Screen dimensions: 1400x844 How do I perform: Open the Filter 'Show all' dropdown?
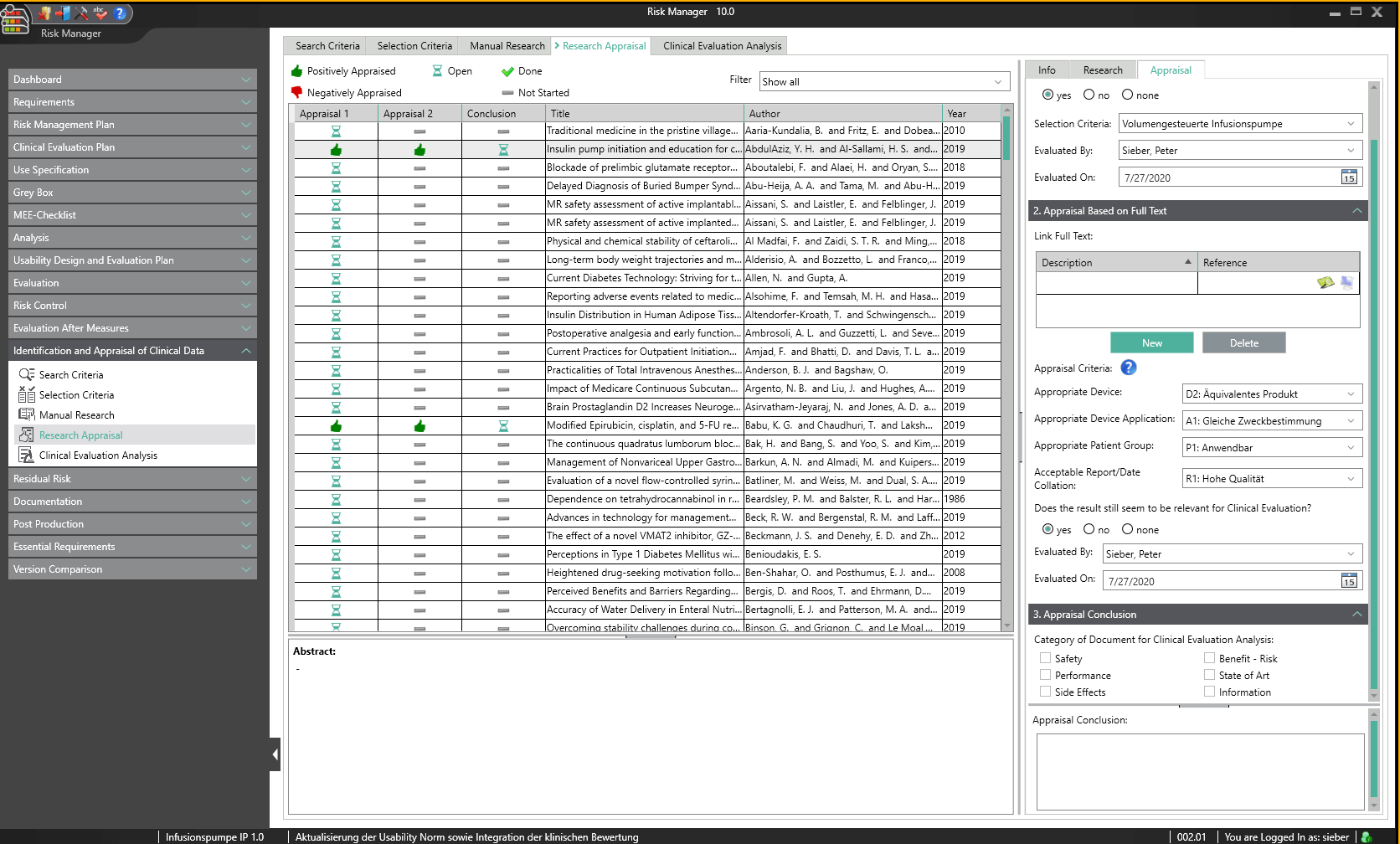pos(884,81)
